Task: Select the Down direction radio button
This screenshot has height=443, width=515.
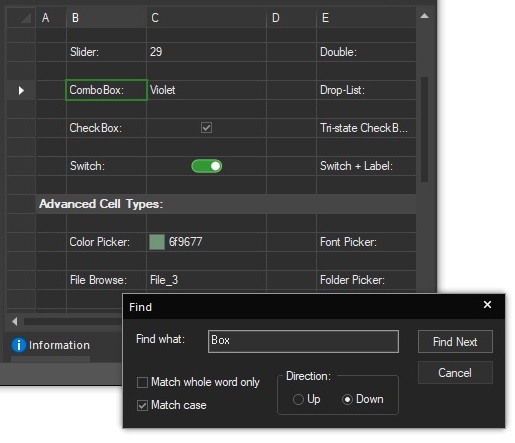Action: click(347, 399)
